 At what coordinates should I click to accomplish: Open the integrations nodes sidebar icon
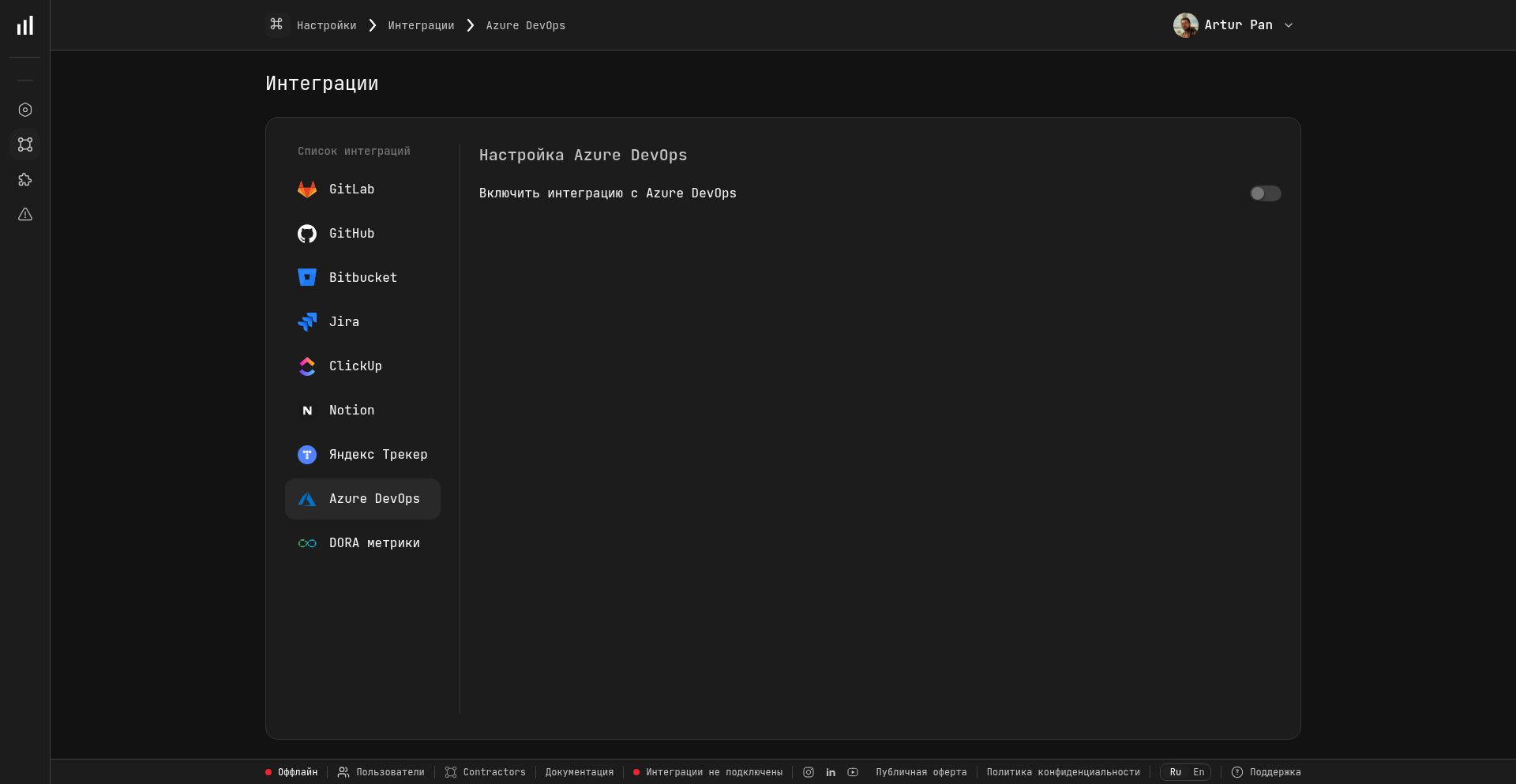pyautogui.click(x=25, y=144)
